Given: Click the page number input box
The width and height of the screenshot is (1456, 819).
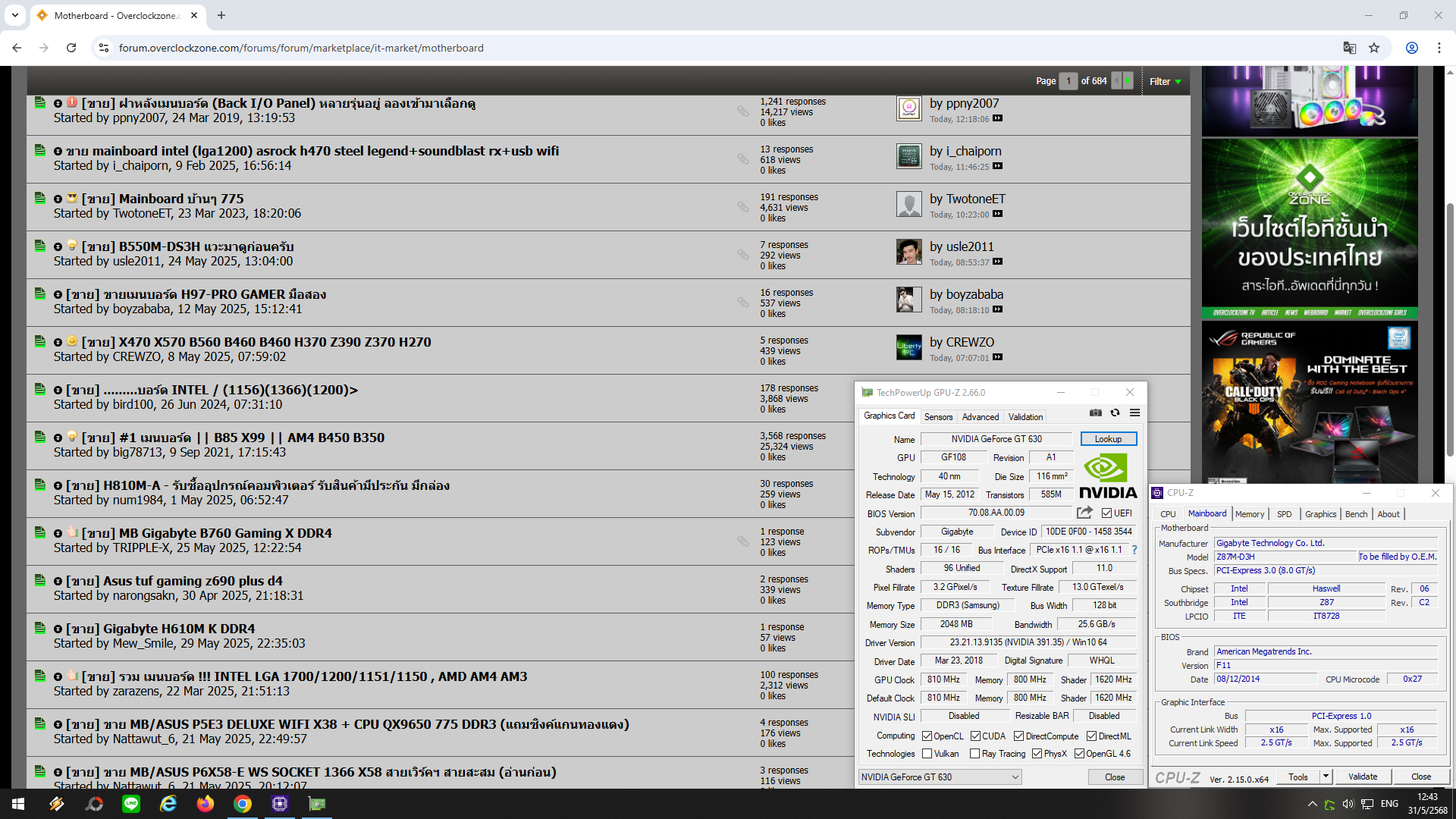Looking at the screenshot, I should pyautogui.click(x=1068, y=80).
